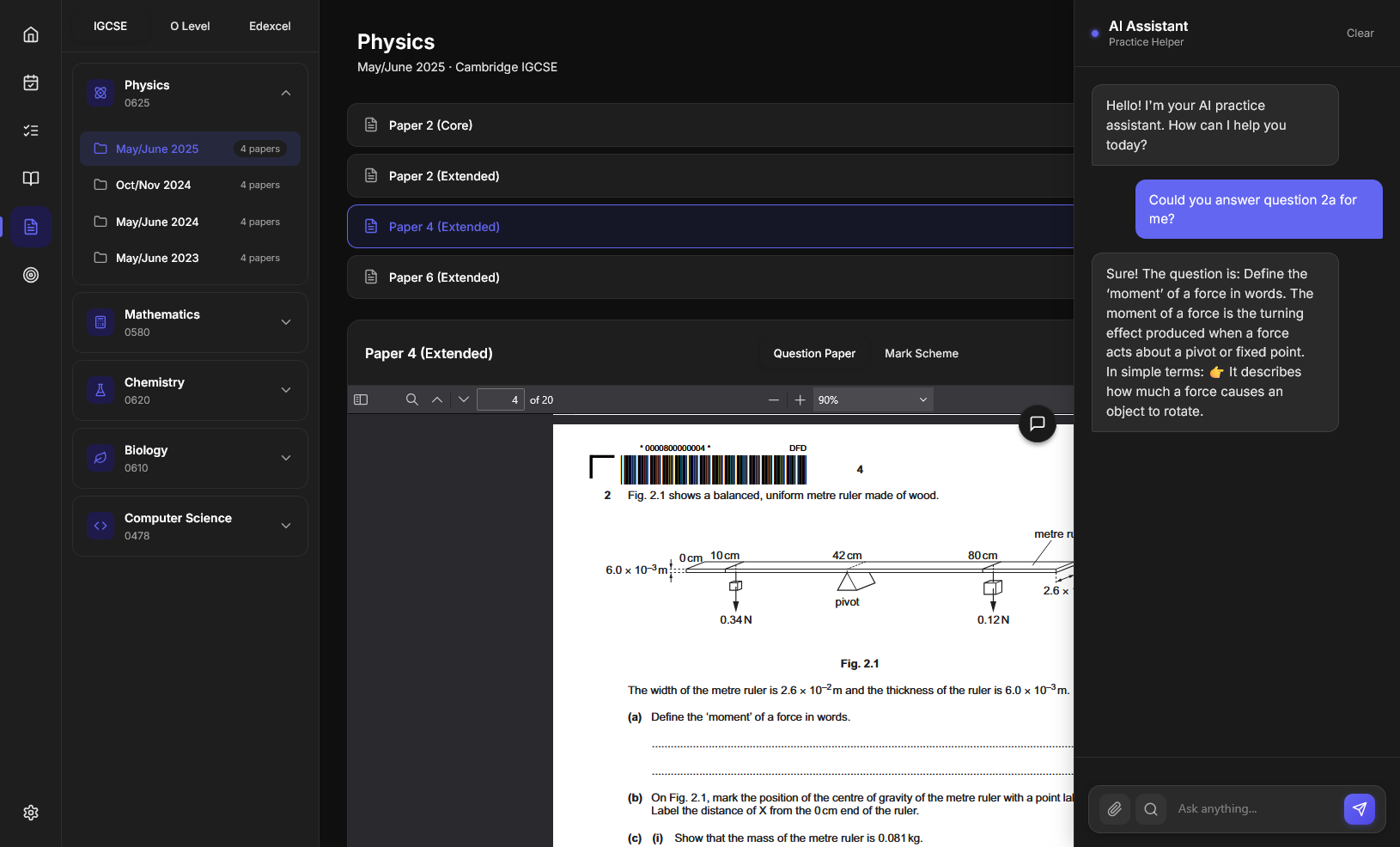Switch to the O Level tab
The image size is (1400, 847).
point(190,26)
